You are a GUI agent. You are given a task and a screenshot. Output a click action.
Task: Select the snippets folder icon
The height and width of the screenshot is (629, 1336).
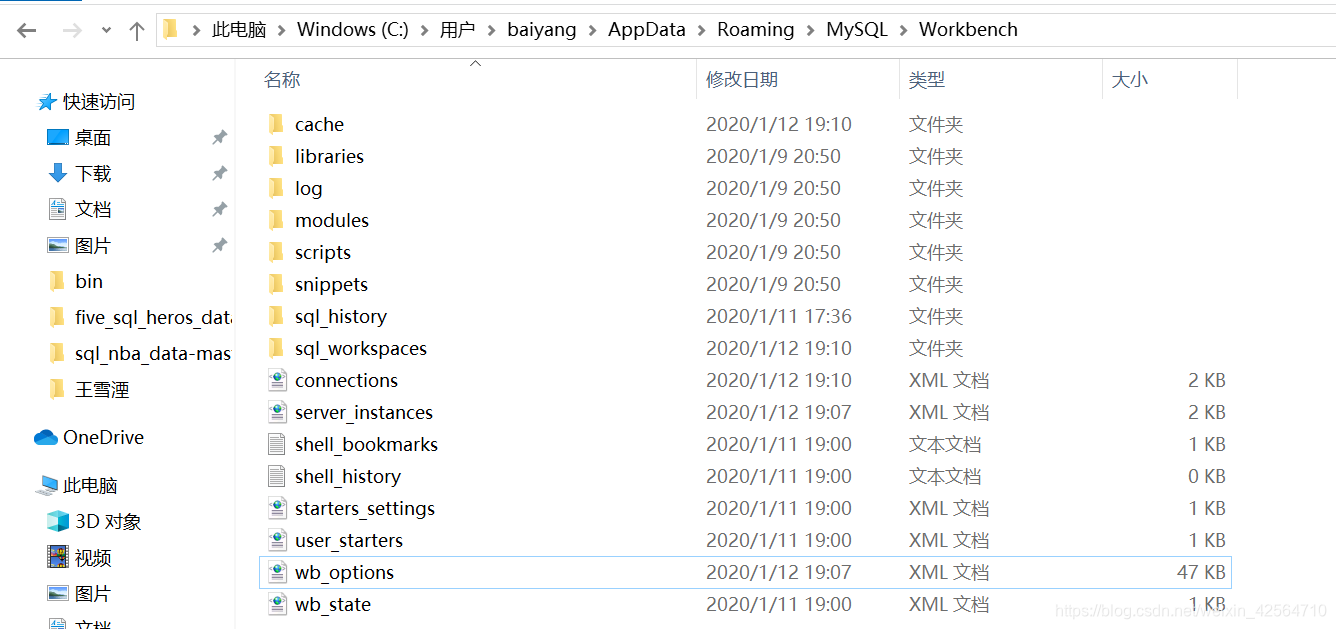tap(277, 284)
